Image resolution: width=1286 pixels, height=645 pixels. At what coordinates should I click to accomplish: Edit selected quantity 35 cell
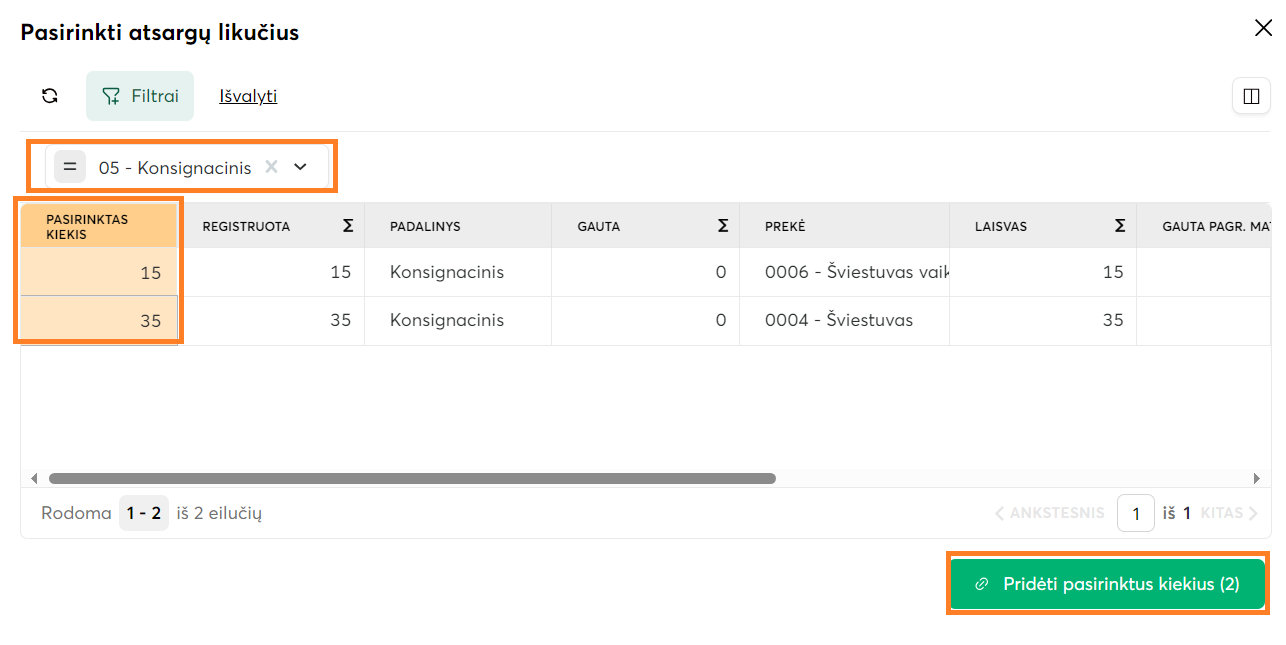[x=99, y=321]
